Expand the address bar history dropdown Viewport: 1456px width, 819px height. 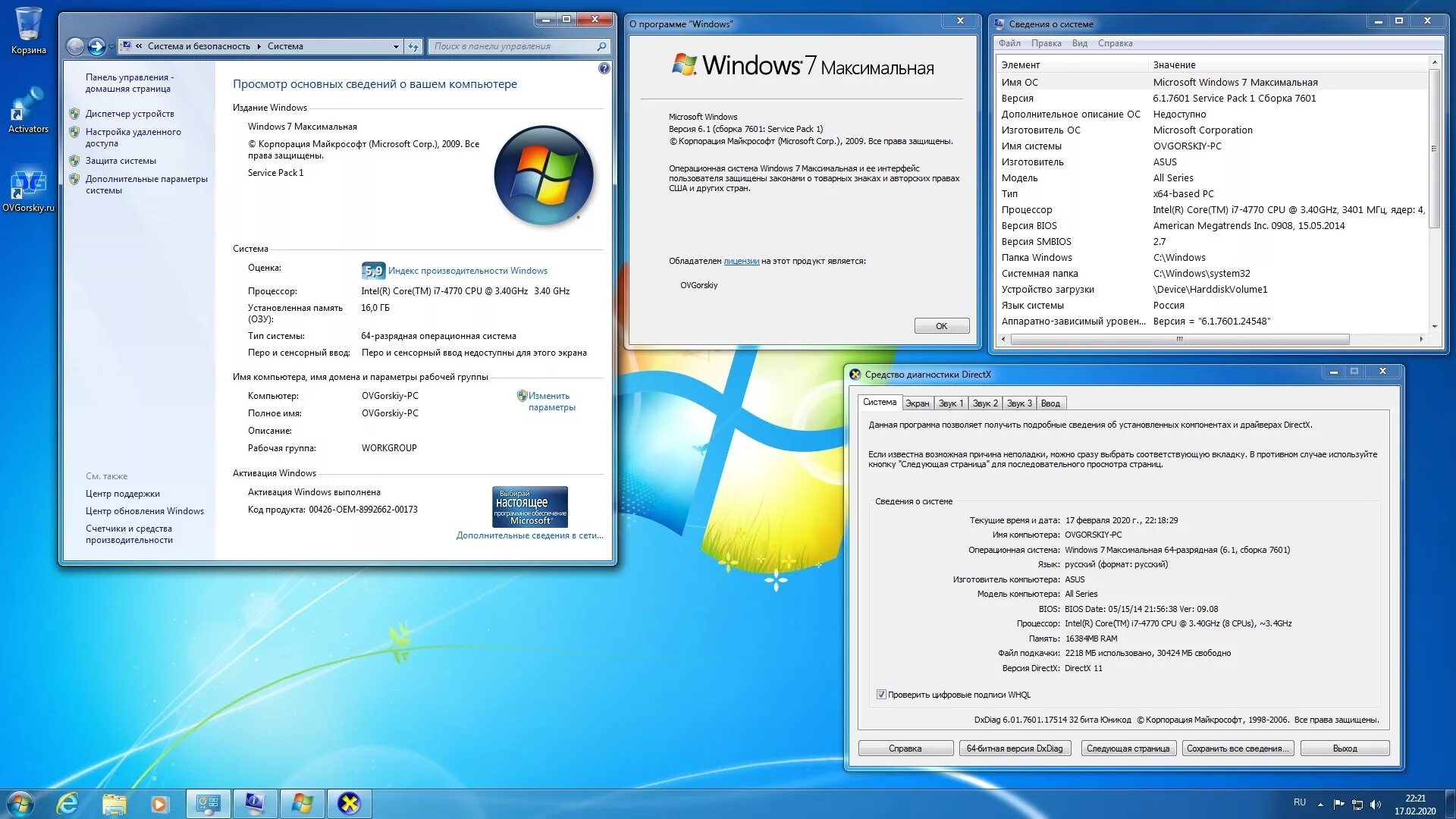point(396,46)
